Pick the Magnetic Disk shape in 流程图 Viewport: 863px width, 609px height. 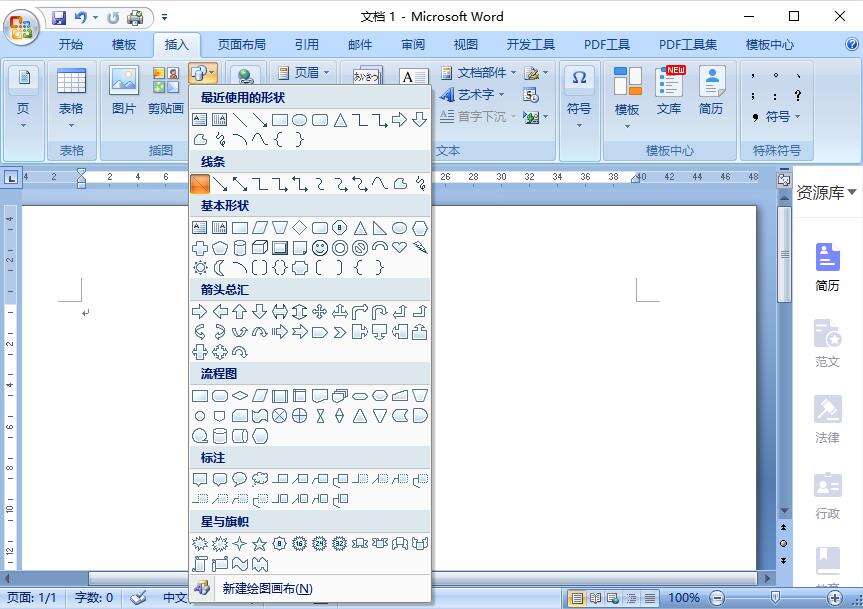point(220,436)
